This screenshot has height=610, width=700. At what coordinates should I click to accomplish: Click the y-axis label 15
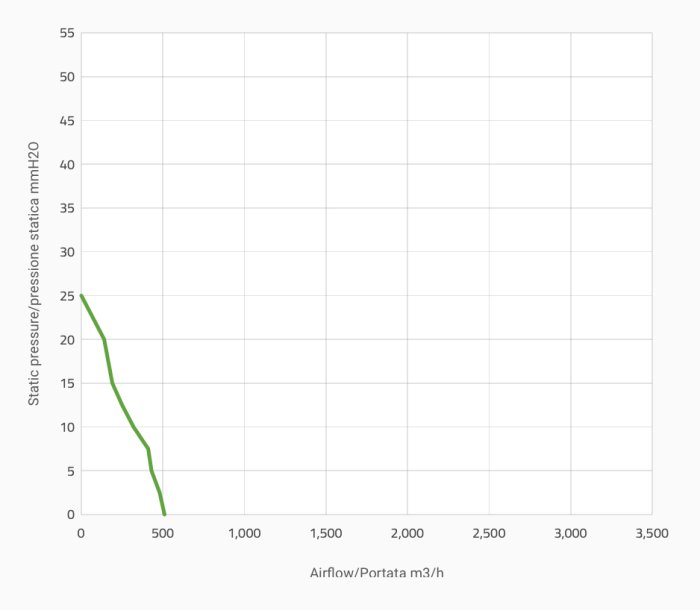point(67,383)
